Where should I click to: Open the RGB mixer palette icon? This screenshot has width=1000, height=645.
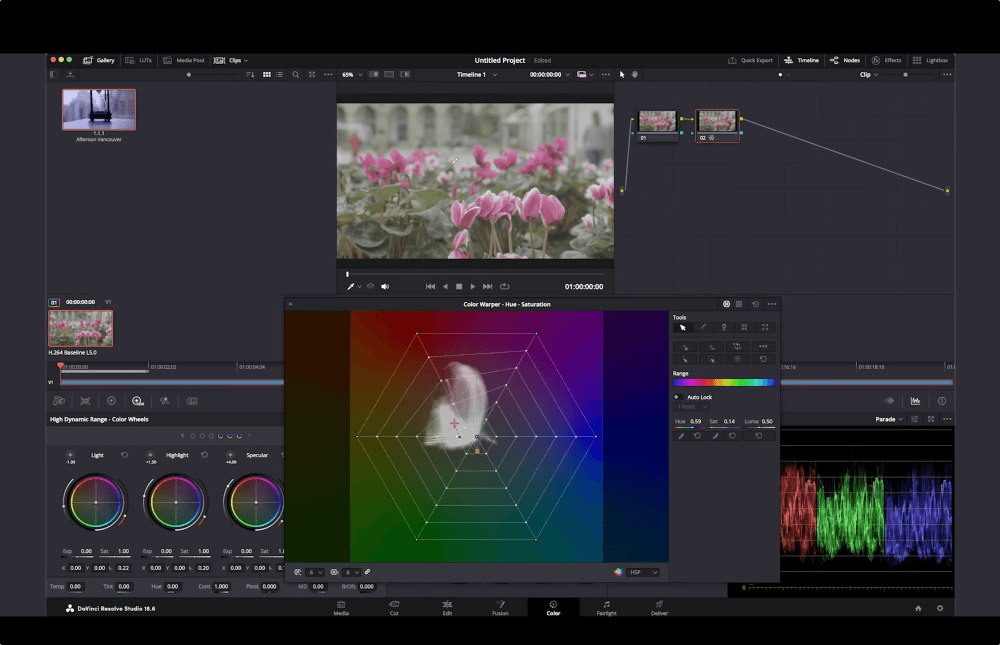165,401
